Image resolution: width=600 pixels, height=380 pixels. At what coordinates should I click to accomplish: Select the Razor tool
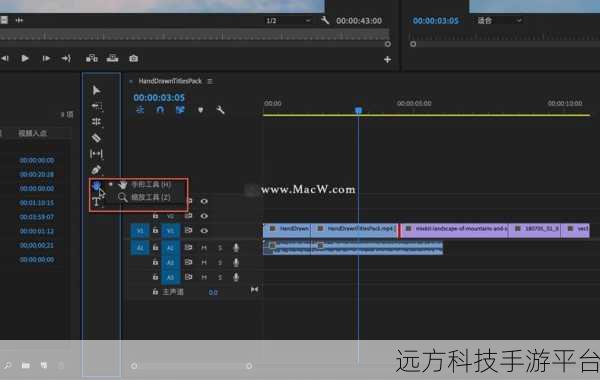click(x=96, y=138)
